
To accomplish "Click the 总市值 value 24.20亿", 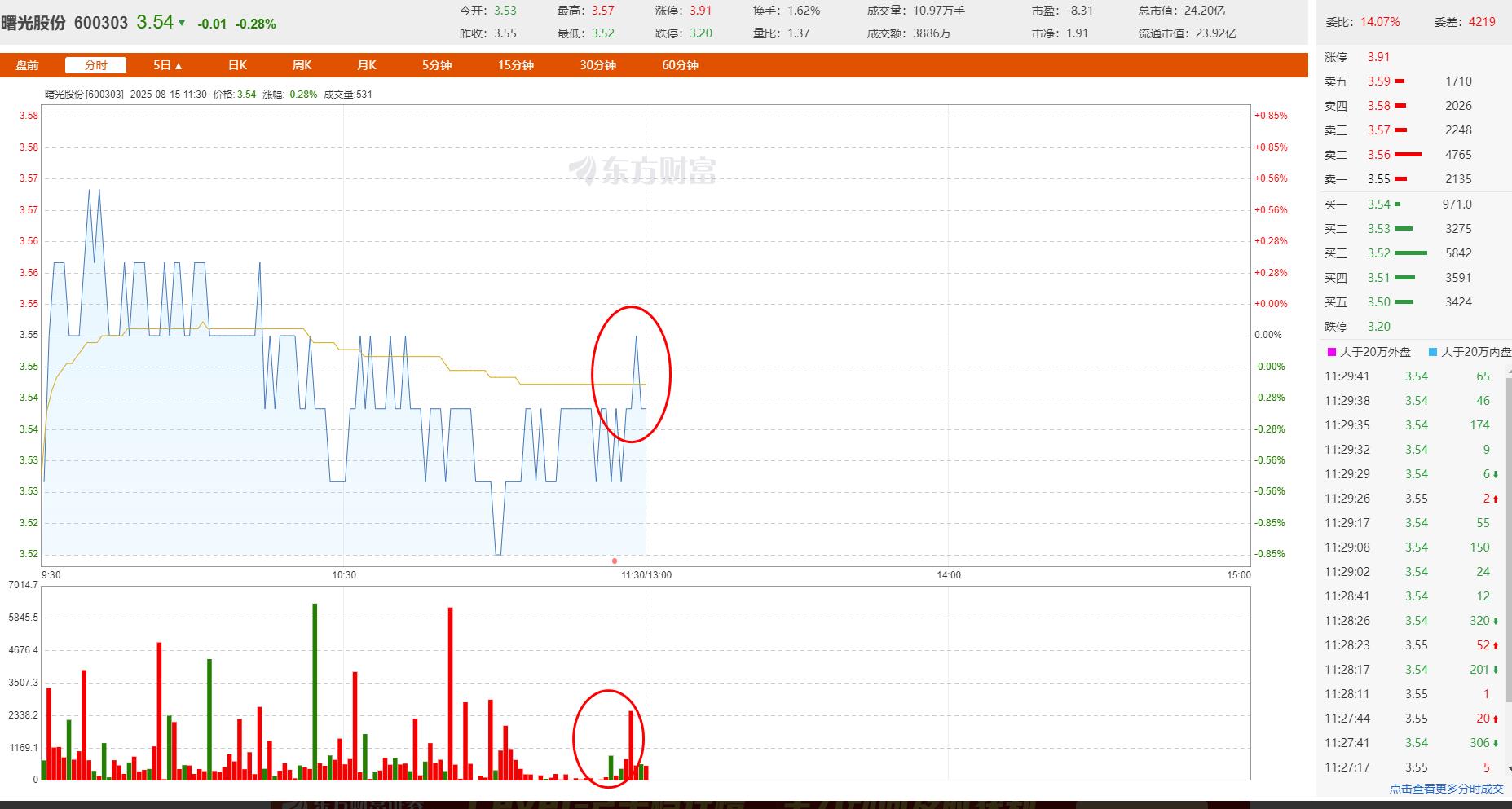I will click(1205, 11).
